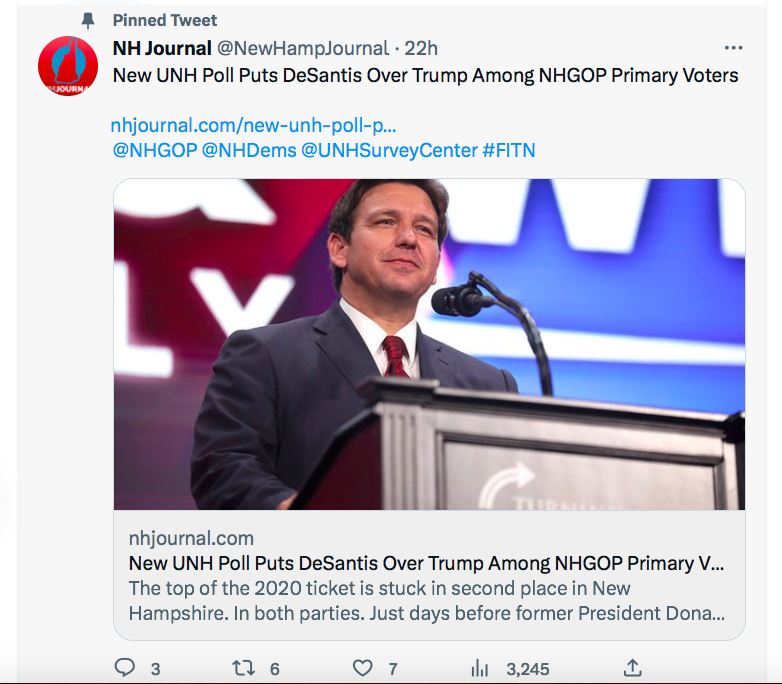The height and width of the screenshot is (684, 782).
Task: Like the tweet with the heart icon
Action: 363,668
